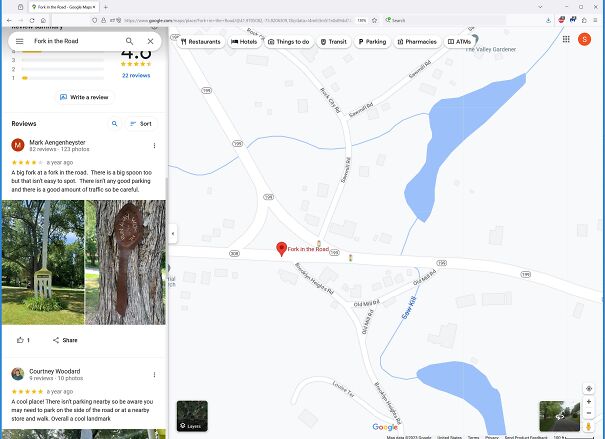Select the Pharmacies category chip
The height and width of the screenshot is (439, 605).
(x=416, y=42)
